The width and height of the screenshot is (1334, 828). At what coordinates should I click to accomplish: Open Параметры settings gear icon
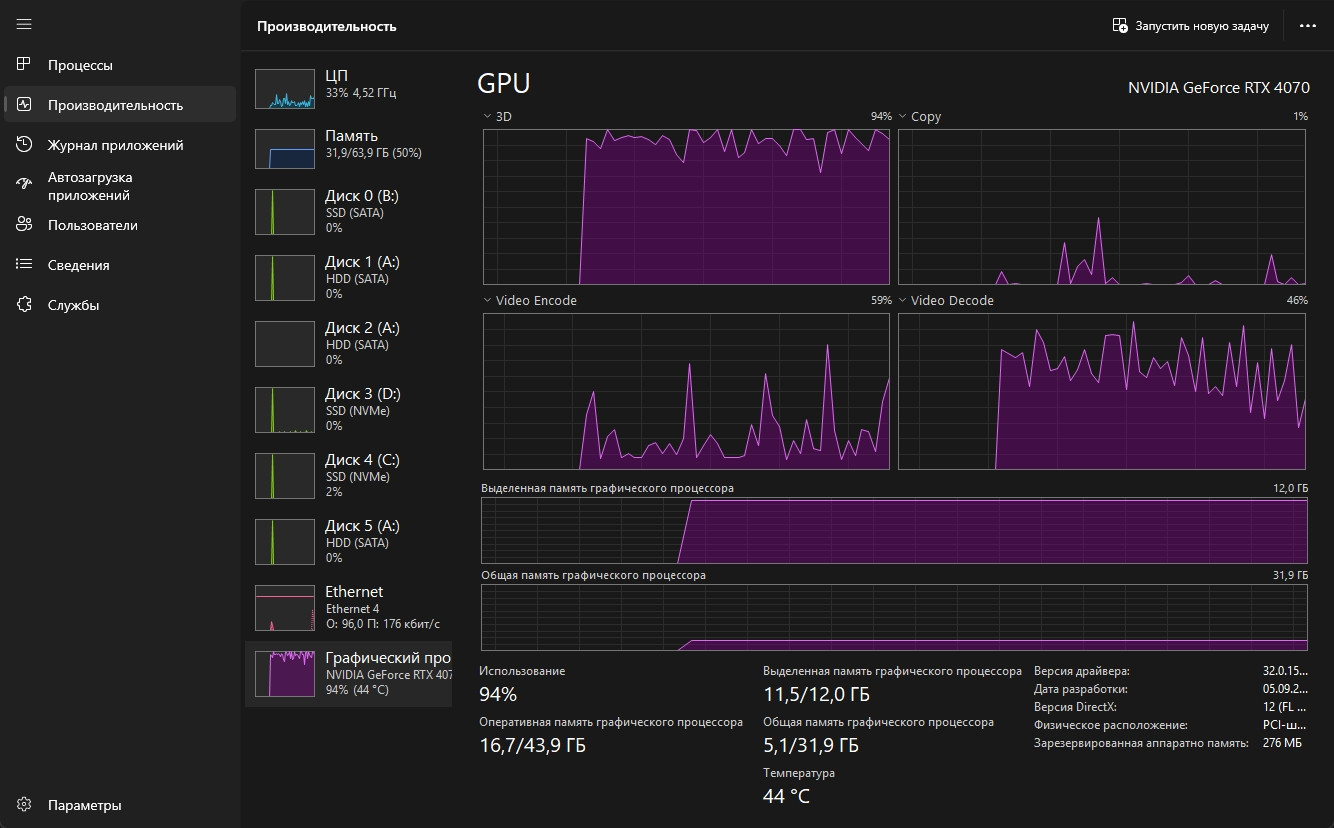[x=25, y=805]
